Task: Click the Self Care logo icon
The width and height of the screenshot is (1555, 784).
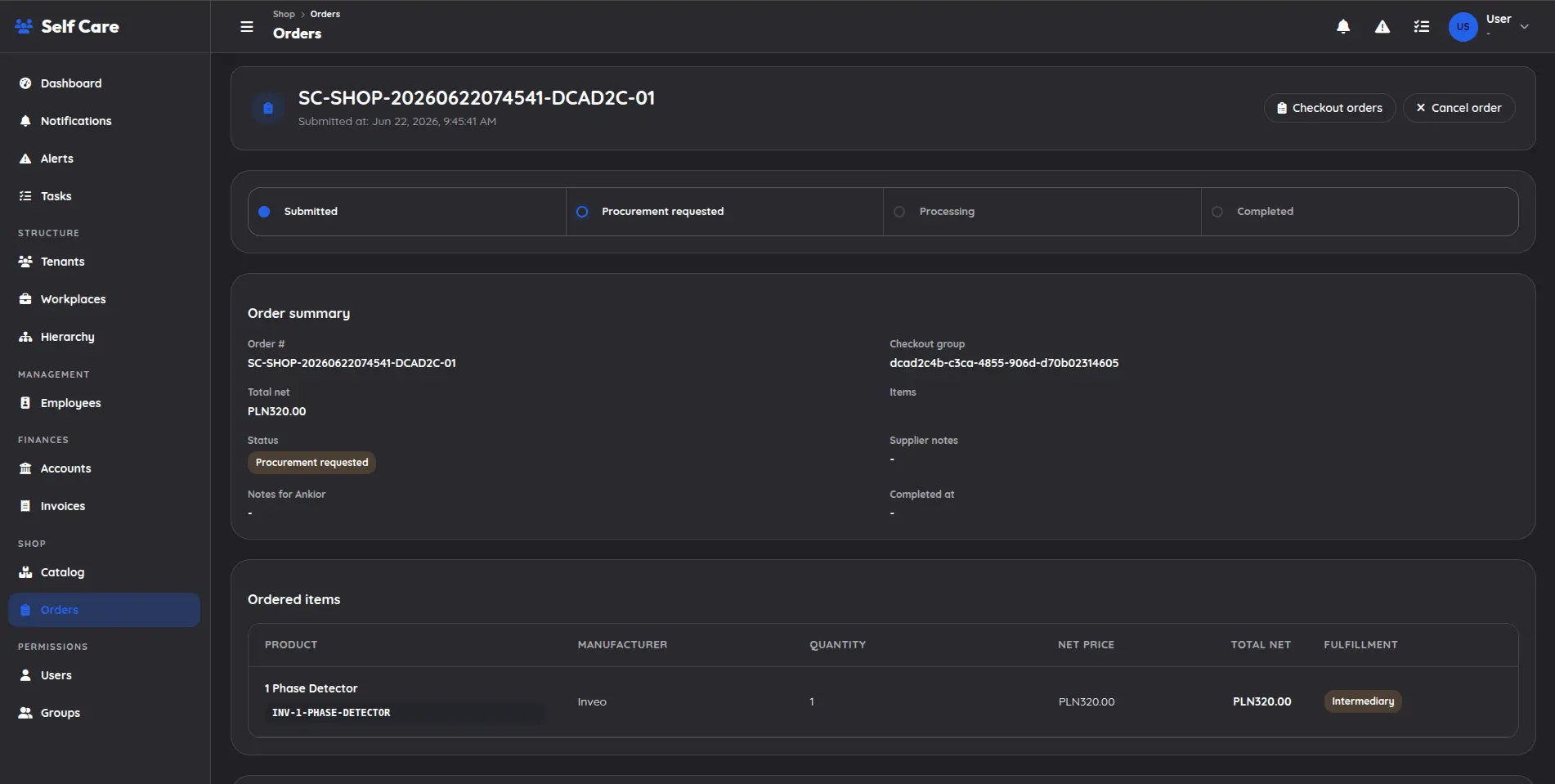Action: click(x=24, y=26)
